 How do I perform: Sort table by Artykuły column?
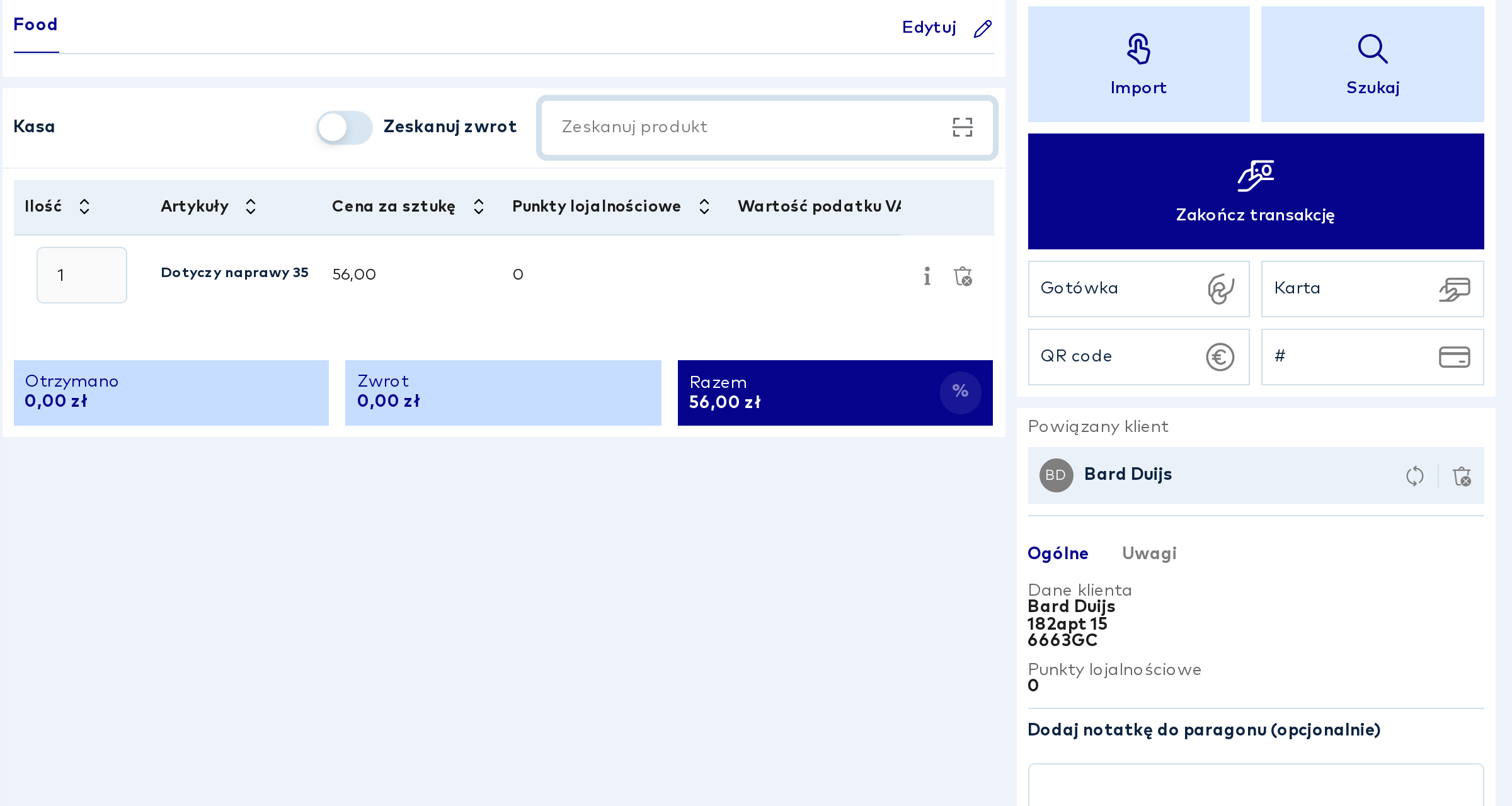(x=251, y=207)
